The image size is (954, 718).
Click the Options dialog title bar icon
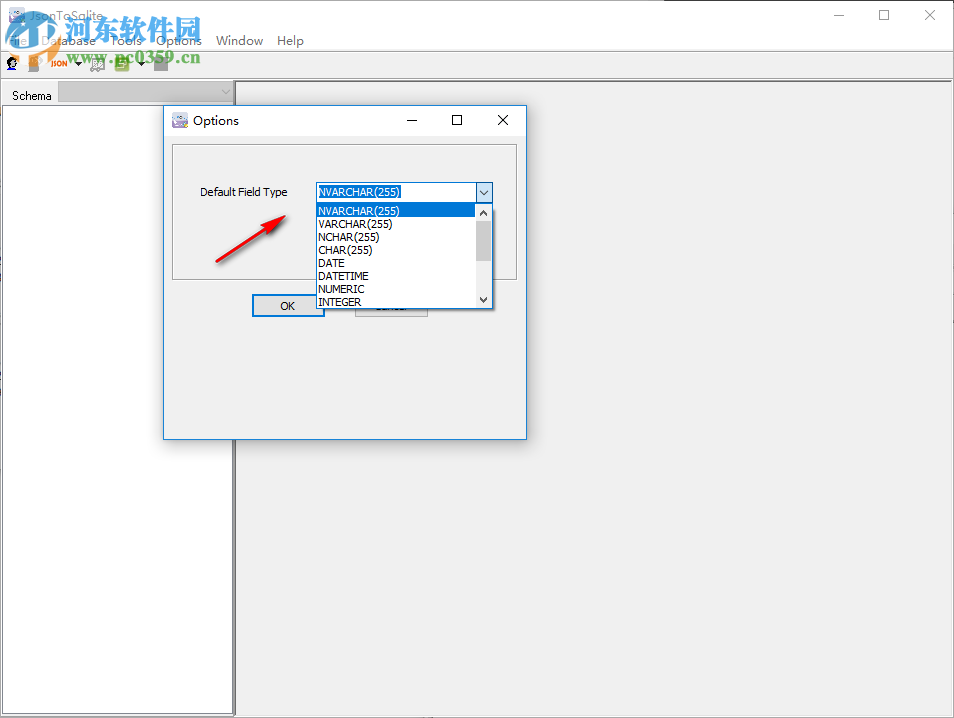coord(180,120)
